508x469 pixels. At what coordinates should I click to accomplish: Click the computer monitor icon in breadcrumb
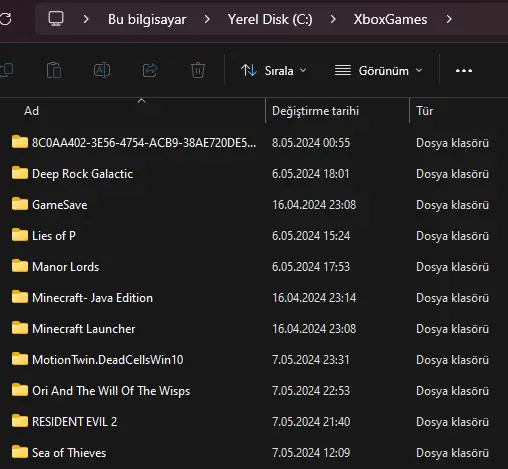56,19
